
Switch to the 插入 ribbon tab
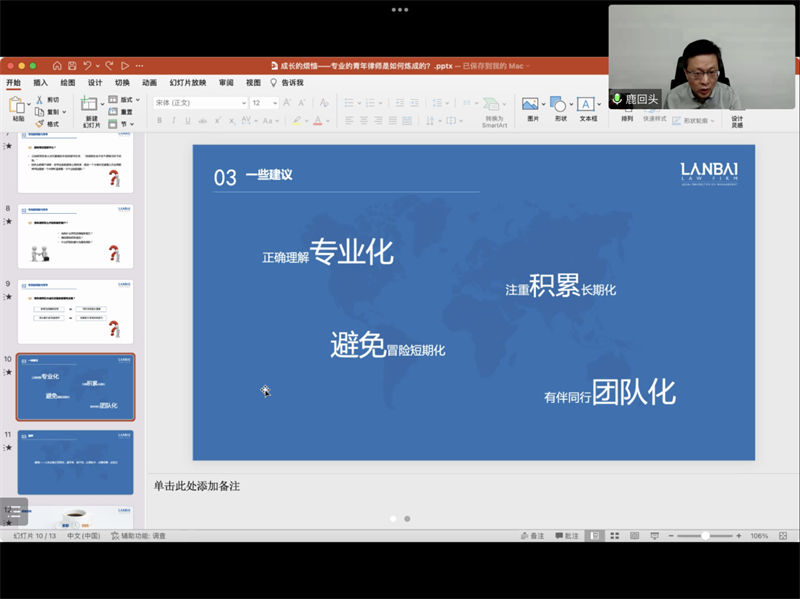(39, 82)
